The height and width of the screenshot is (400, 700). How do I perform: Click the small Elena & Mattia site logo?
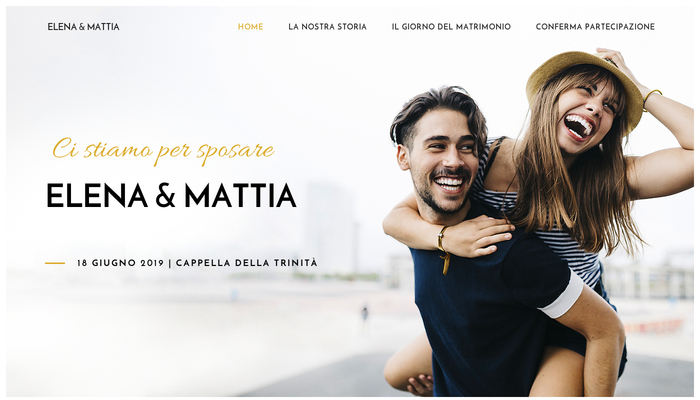coord(83,27)
